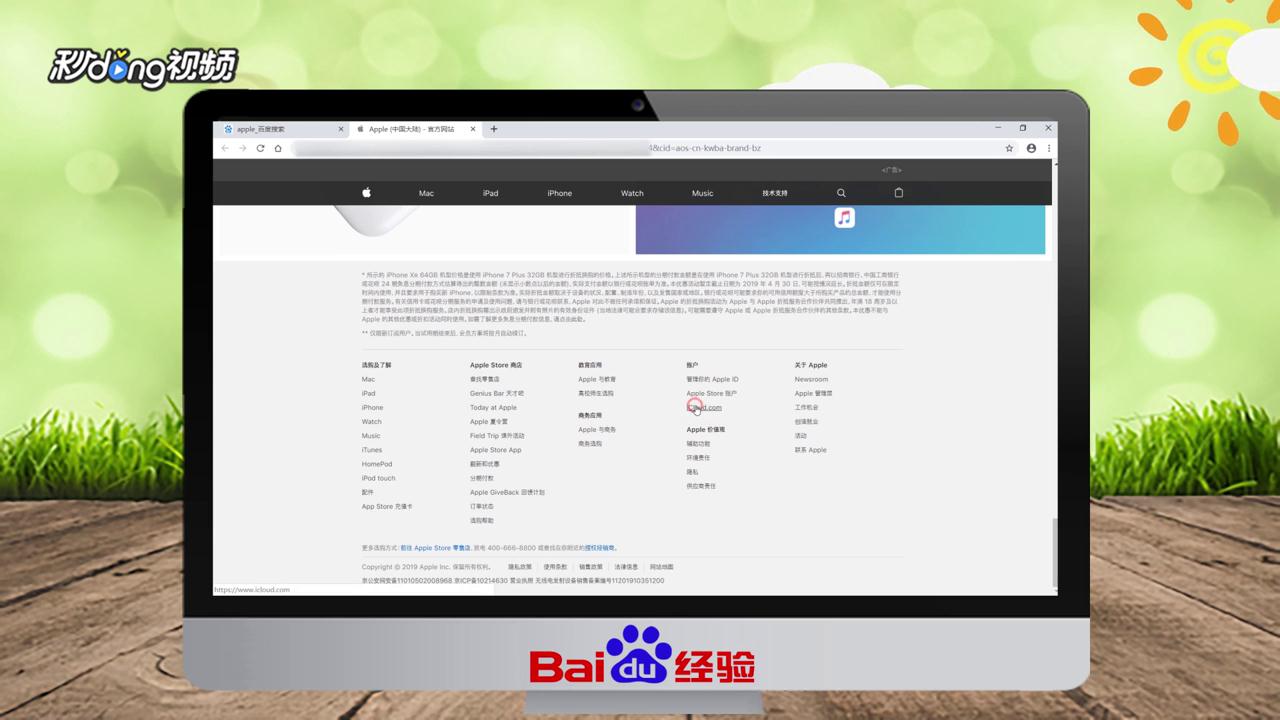The height and width of the screenshot is (720, 1280).
Task: Open the 隐私政策 link in the legal footer
Action: (x=520, y=567)
